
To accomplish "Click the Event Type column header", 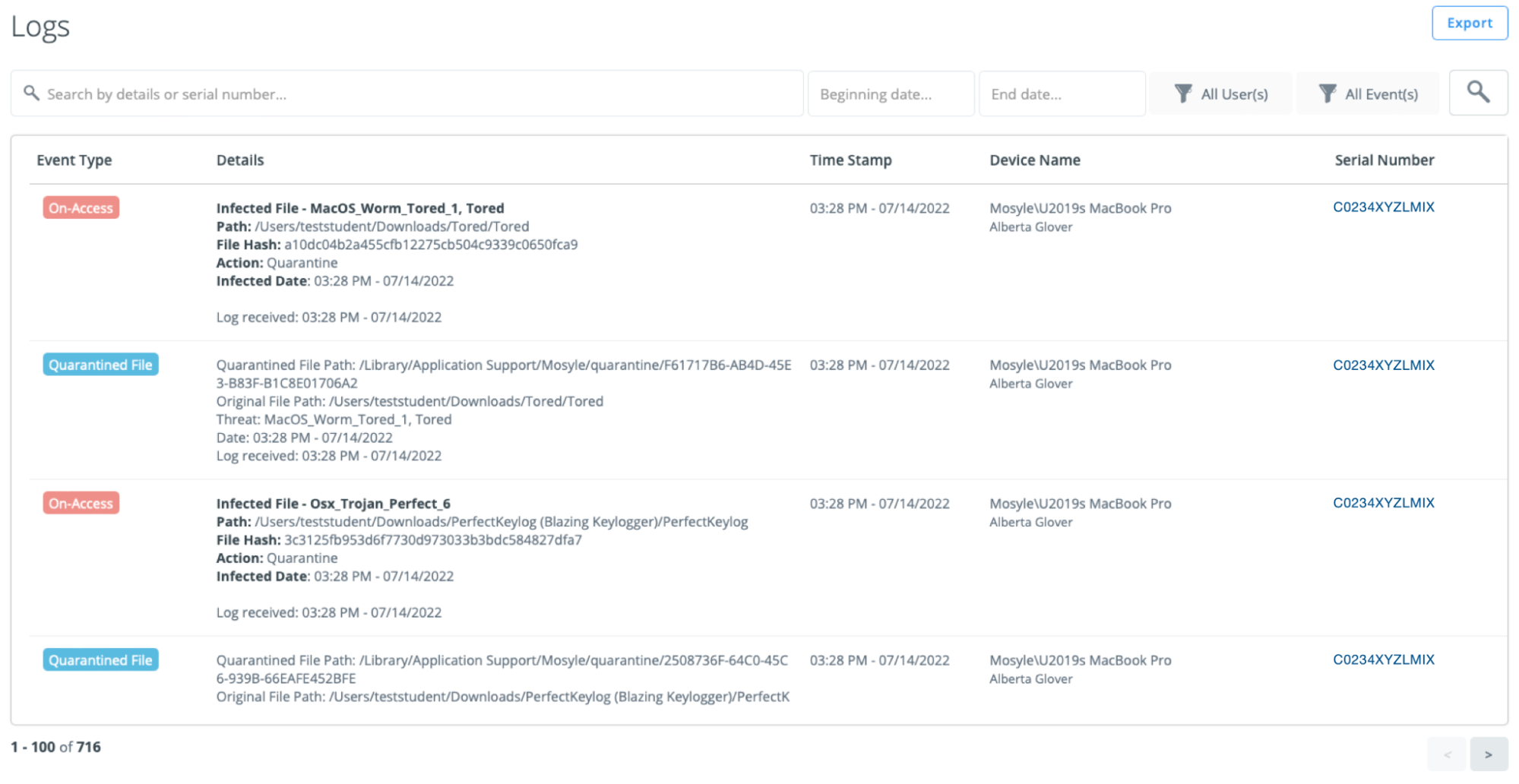I will 74,160.
